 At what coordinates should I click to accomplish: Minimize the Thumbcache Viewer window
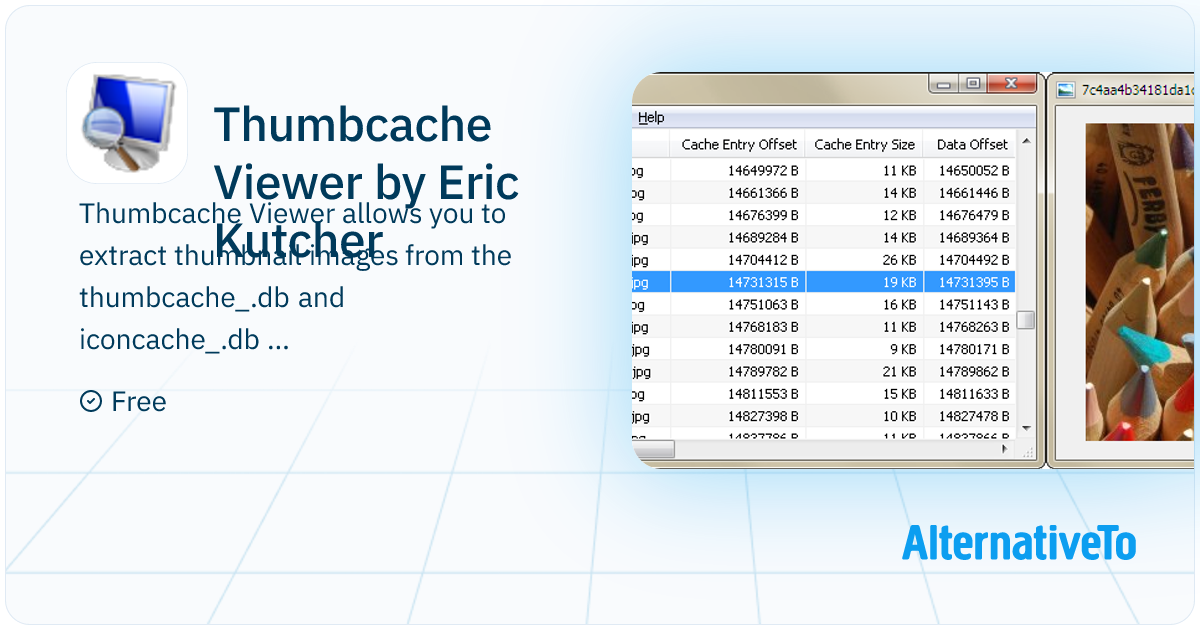(942, 84)
